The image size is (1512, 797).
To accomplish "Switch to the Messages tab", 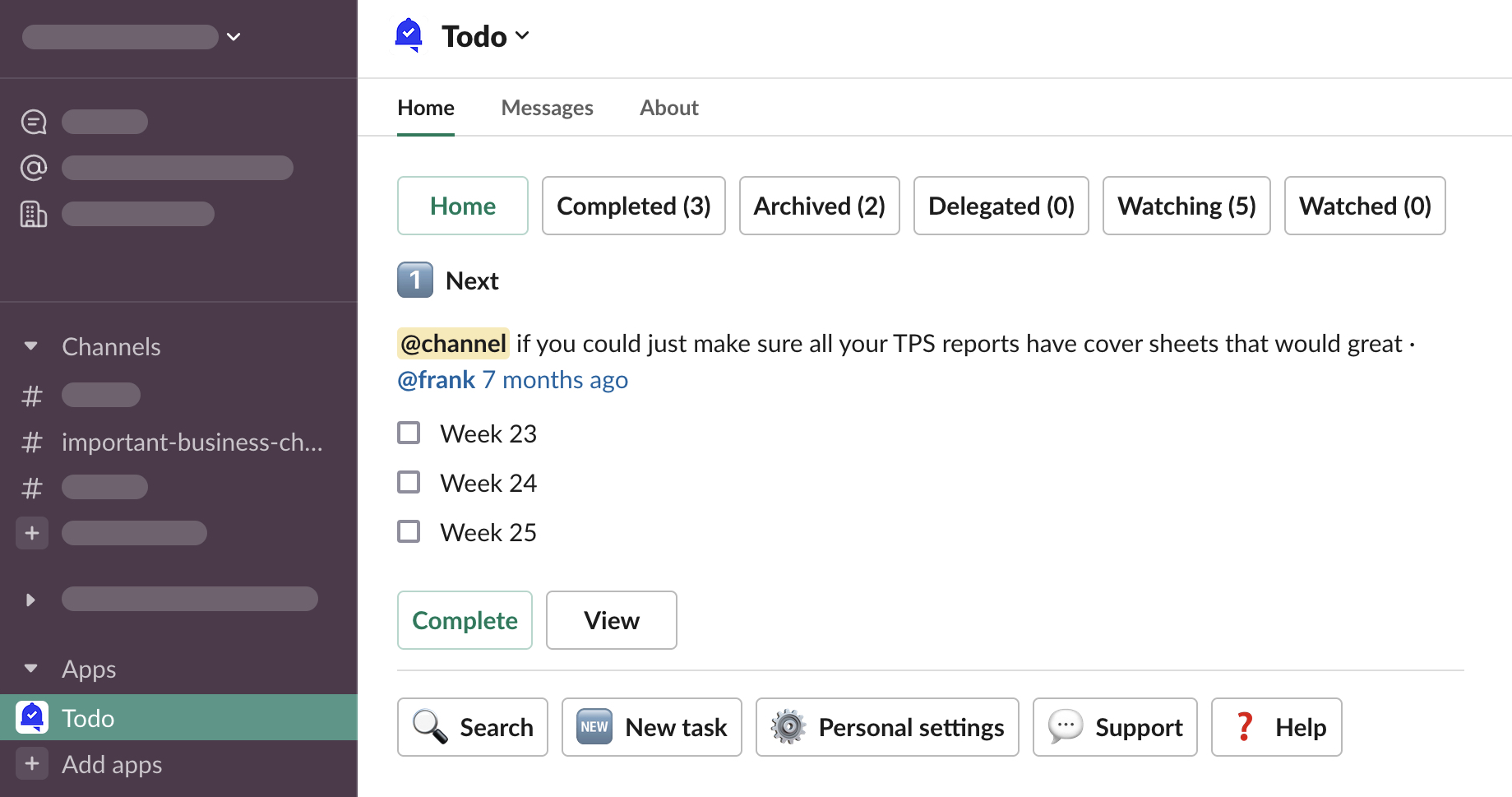I will pos(547,108).
